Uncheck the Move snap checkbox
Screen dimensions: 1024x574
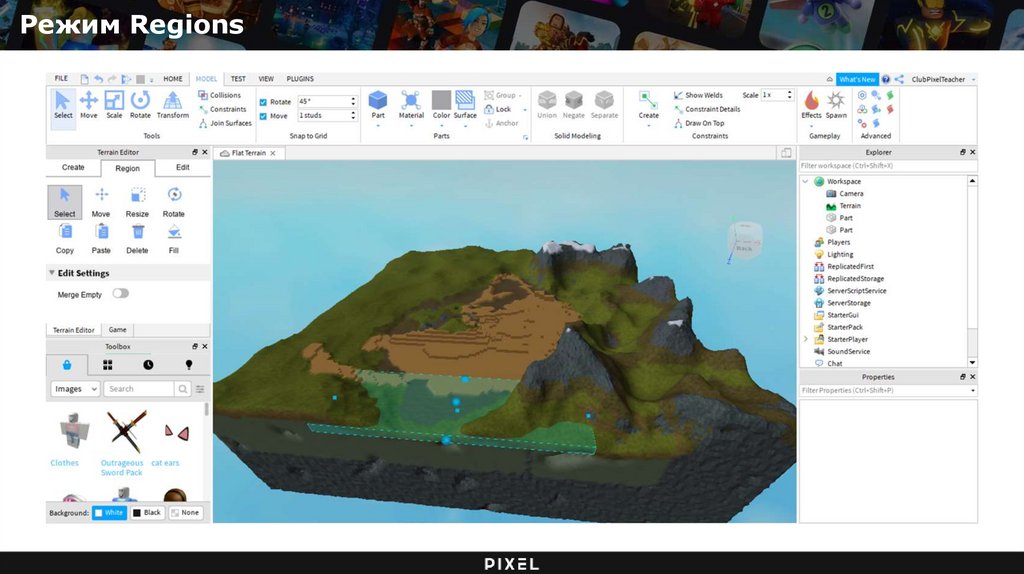point(263,116)
